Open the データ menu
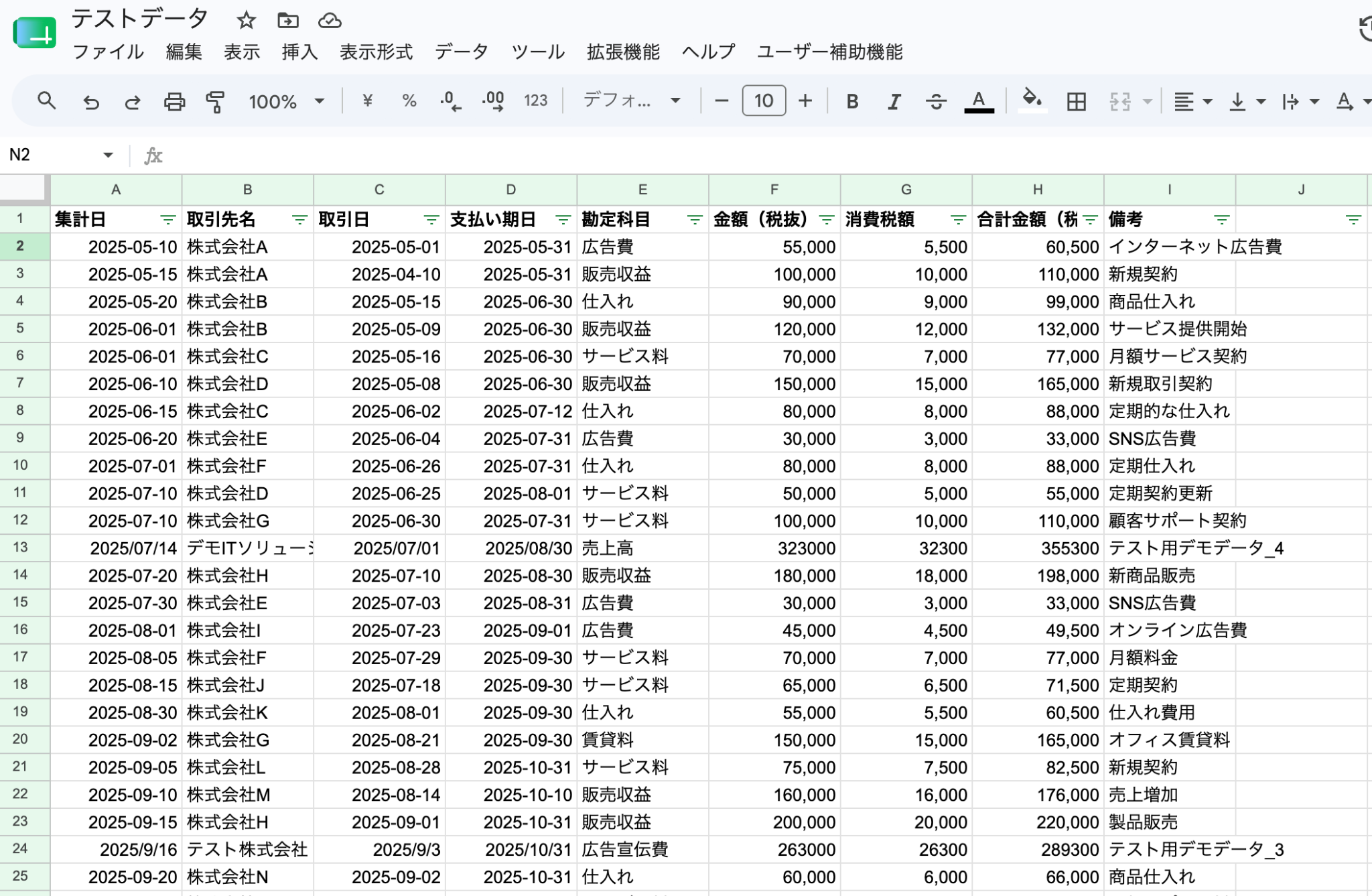This screenshot has width=1372, height=896. click(461, 52)
